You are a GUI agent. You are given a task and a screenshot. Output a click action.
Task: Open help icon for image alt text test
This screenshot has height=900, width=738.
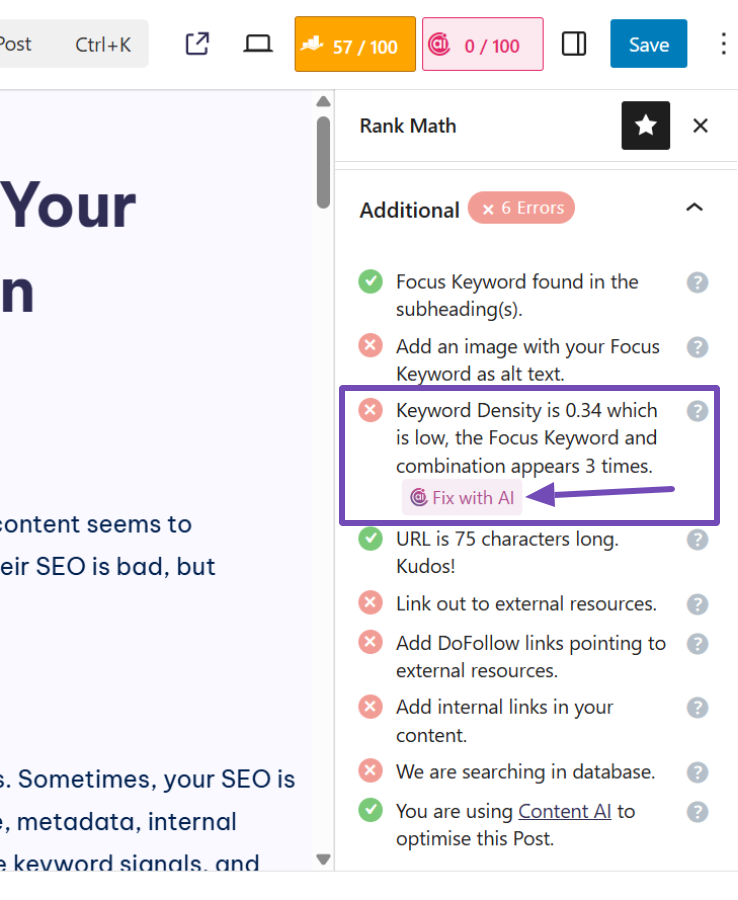(x=697, y=347)
